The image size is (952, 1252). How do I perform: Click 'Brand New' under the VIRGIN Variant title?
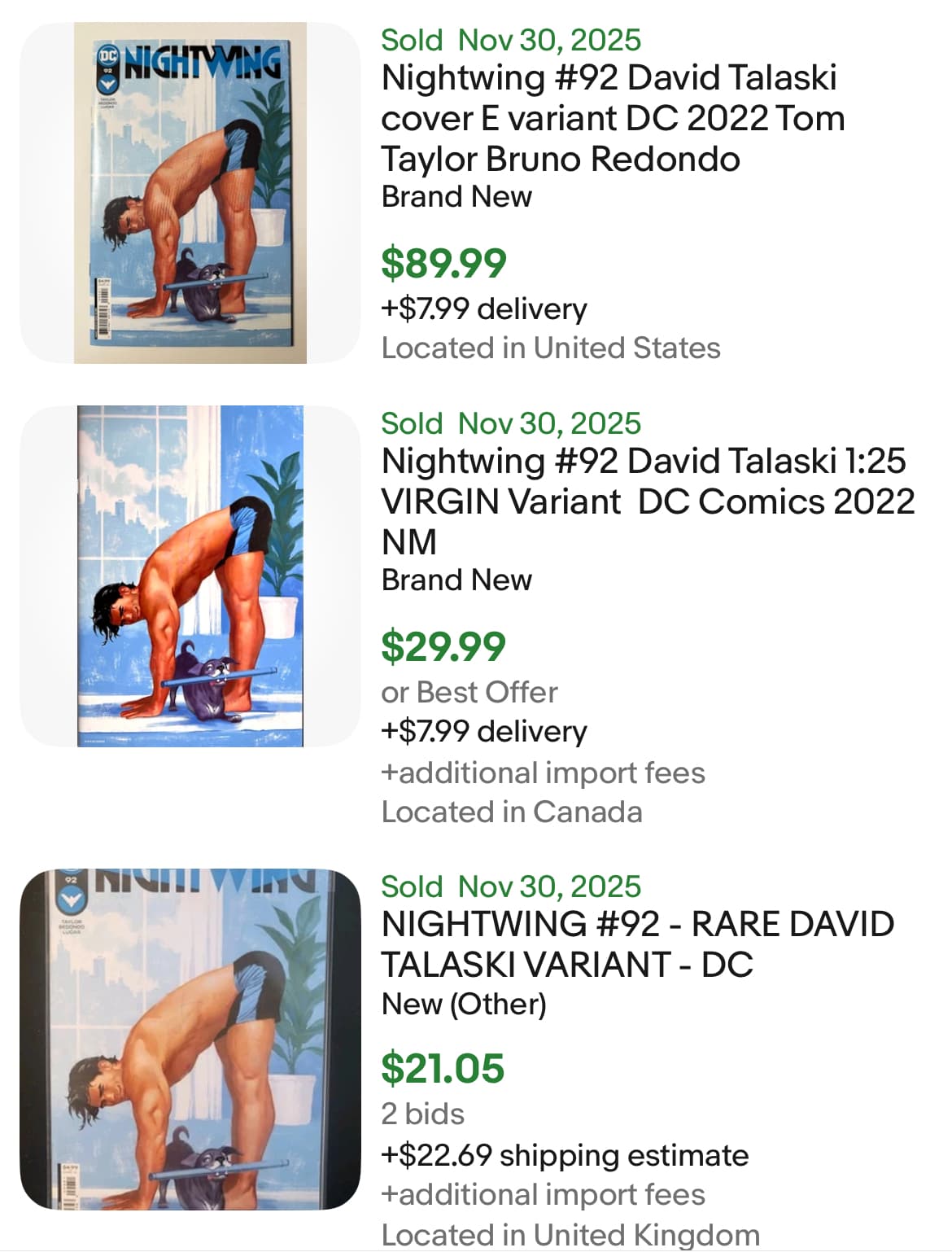tap(456, 580)
